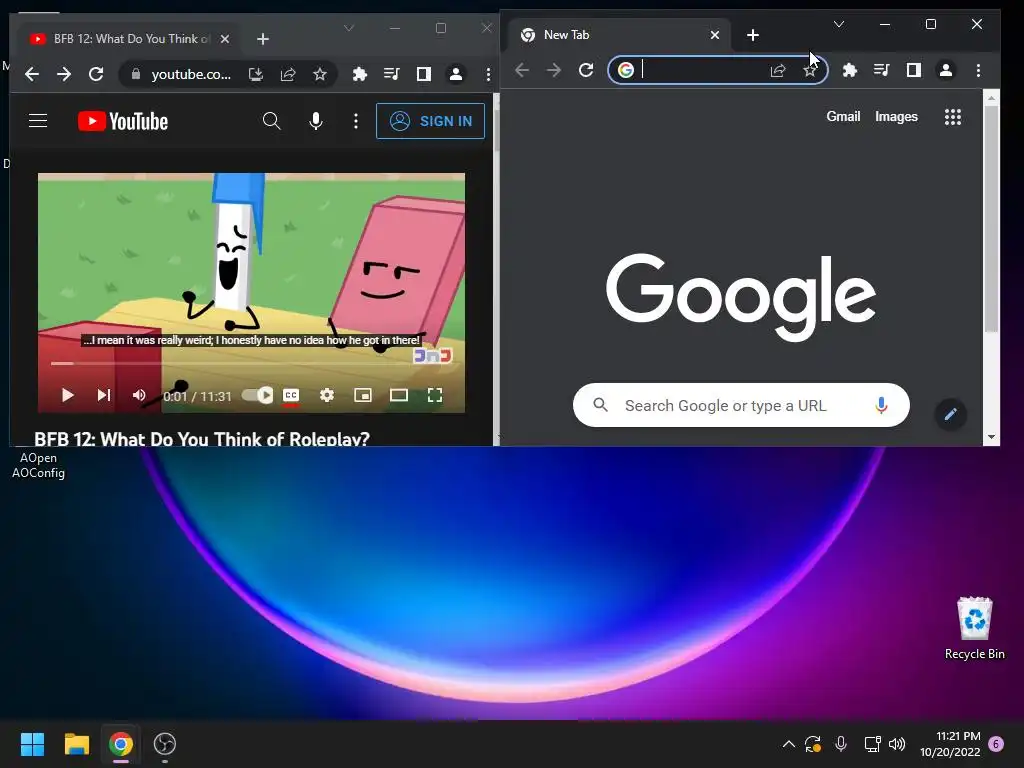1024x768 pixels.
Task: Open a new tab in Google window
Action: point(753,35)
